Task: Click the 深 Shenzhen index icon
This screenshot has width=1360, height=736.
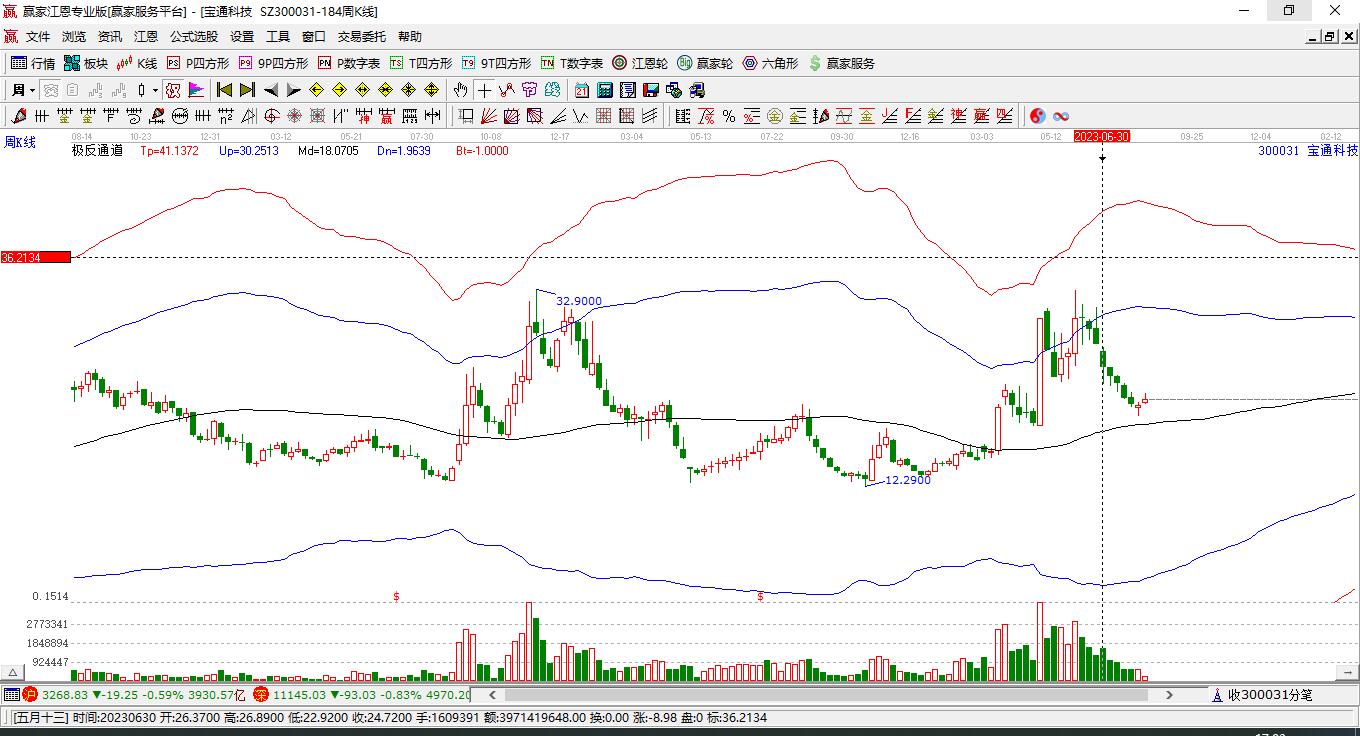Action: coord(261,694)
